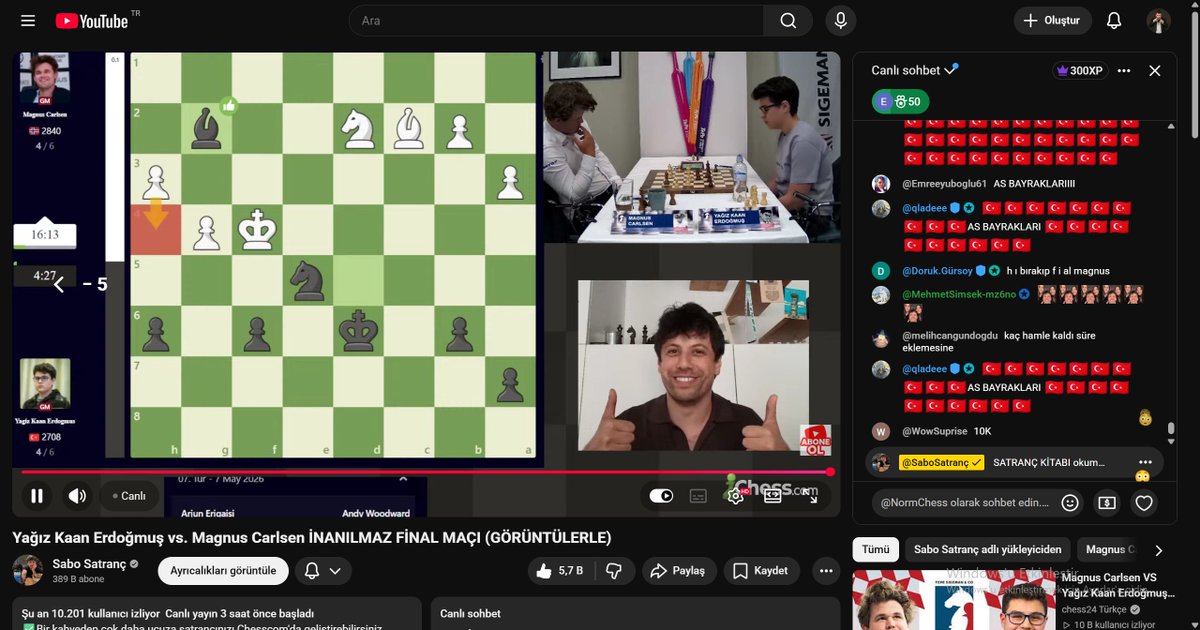Click the search magnifier button

788,21
